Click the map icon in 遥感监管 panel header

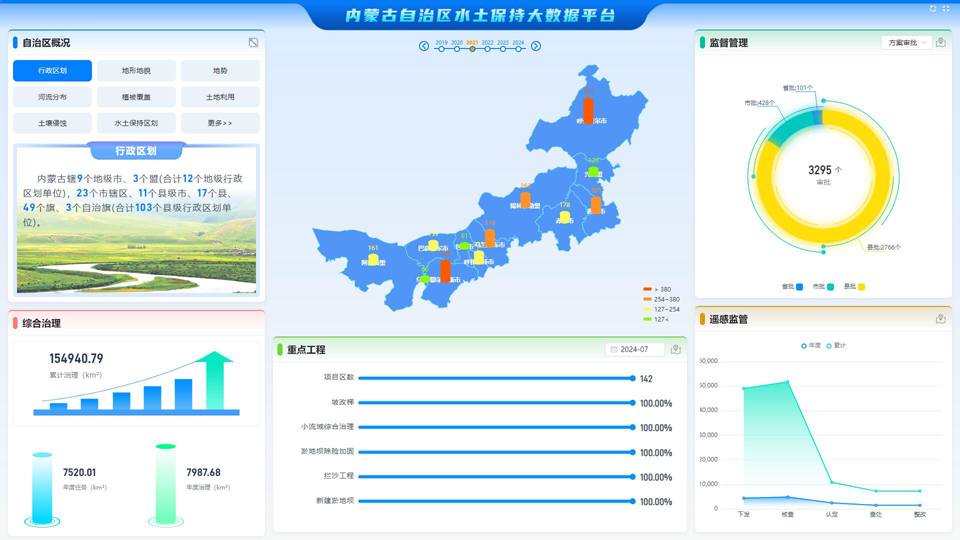click(940, 319)
